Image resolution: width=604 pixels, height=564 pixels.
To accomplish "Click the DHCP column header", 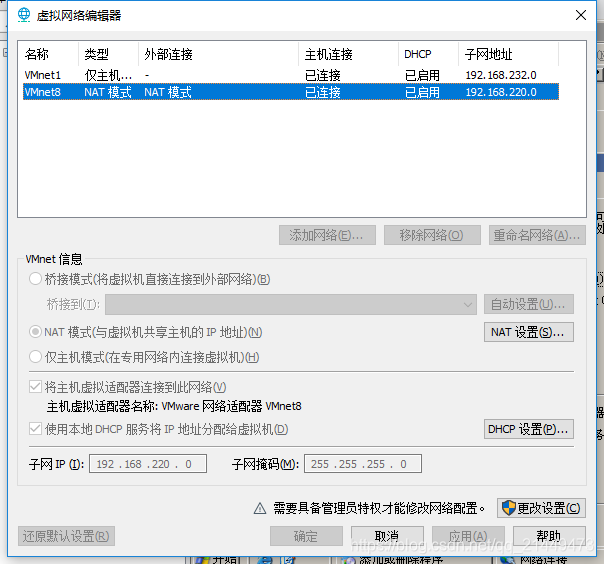I will click(x=428, y=54).
